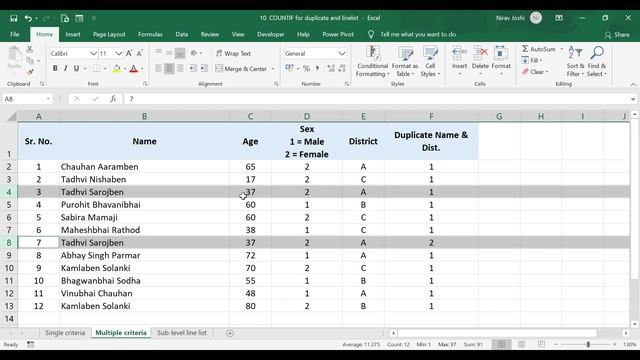
Task: Click the yellow fill color swatch
Action: [x=117, y=69]
